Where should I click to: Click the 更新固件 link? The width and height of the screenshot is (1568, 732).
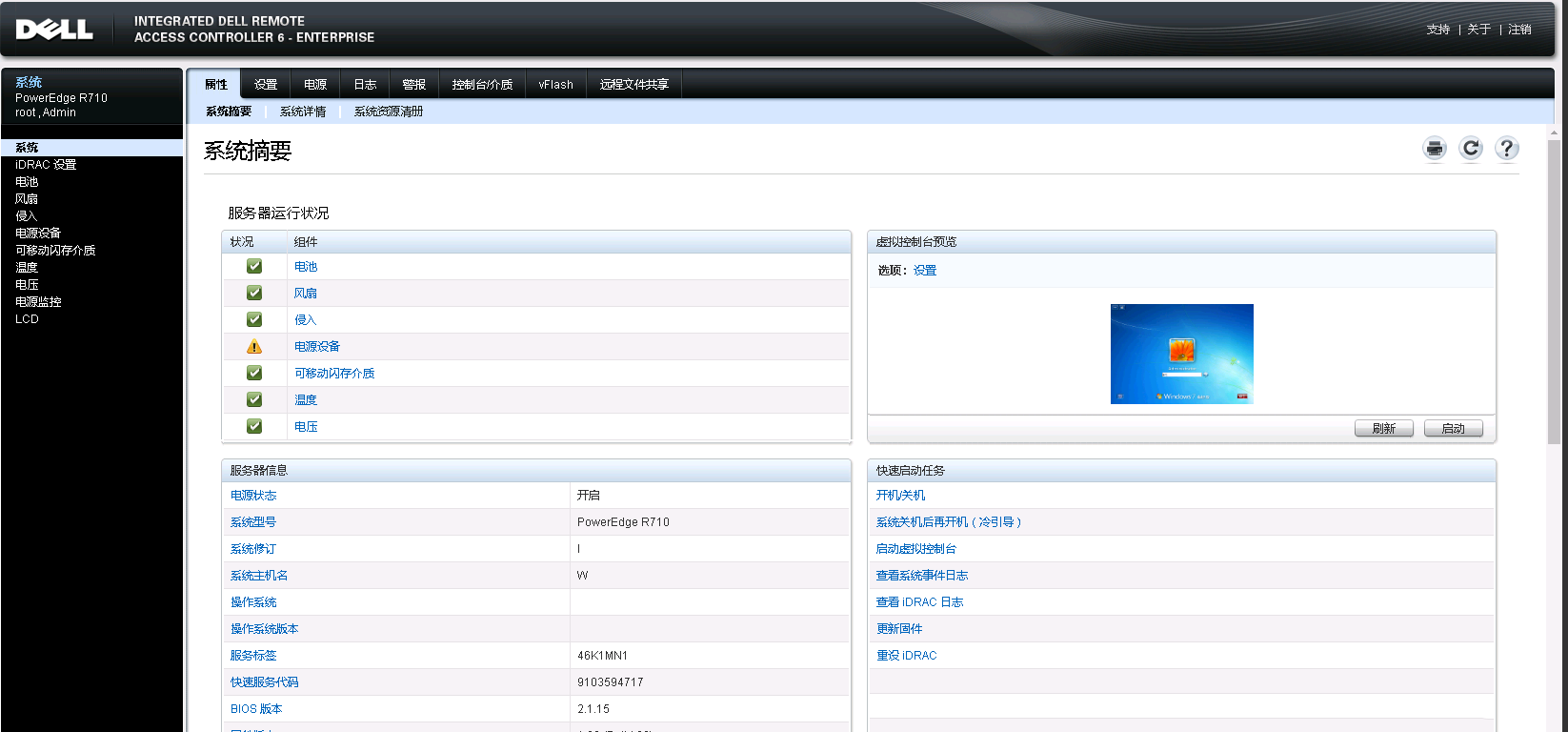tap(899, 629)
